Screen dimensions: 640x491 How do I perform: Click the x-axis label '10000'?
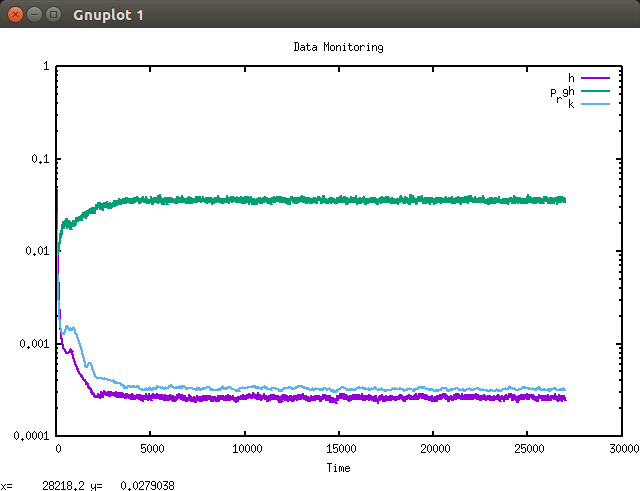247,449
